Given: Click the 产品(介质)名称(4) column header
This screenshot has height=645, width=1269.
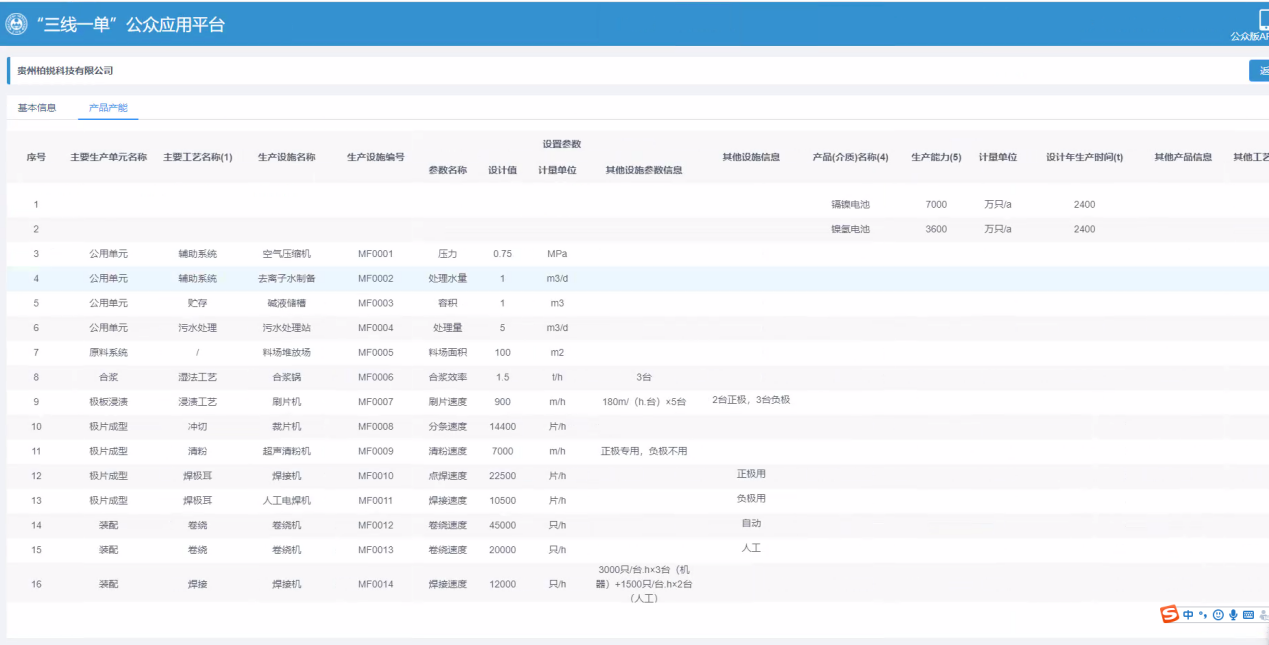Looking at the screenshot, I should (851, 157).
